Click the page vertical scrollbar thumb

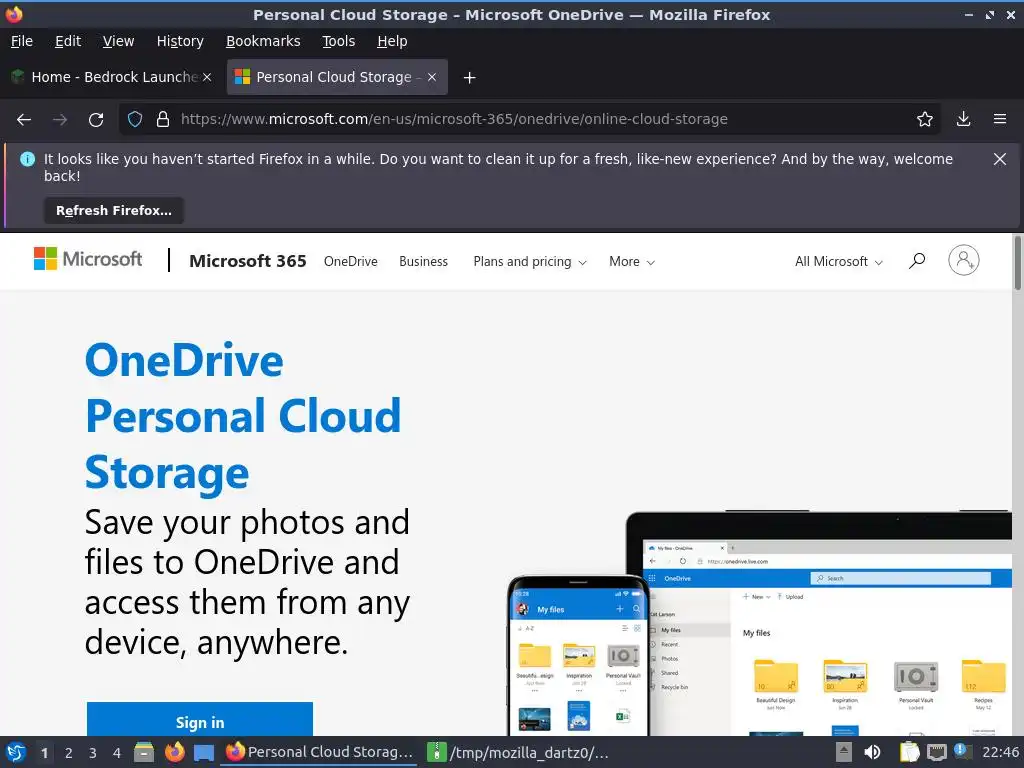point(1017,263)
